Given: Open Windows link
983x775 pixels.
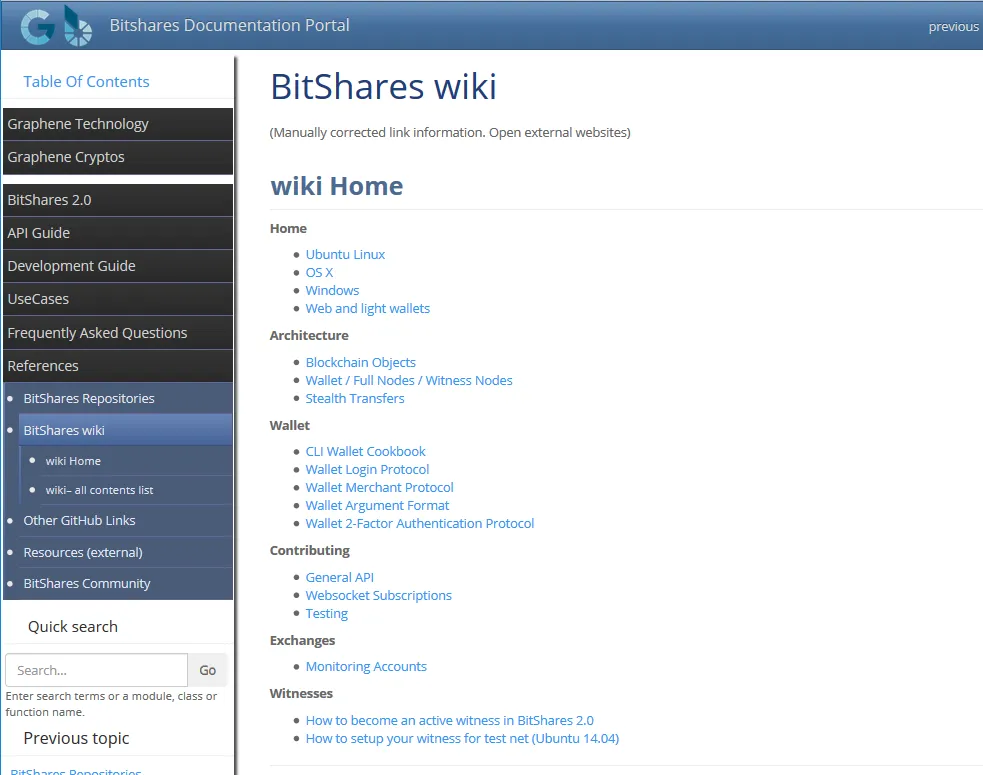Looking at the screenshot, I should coord(332,291).
